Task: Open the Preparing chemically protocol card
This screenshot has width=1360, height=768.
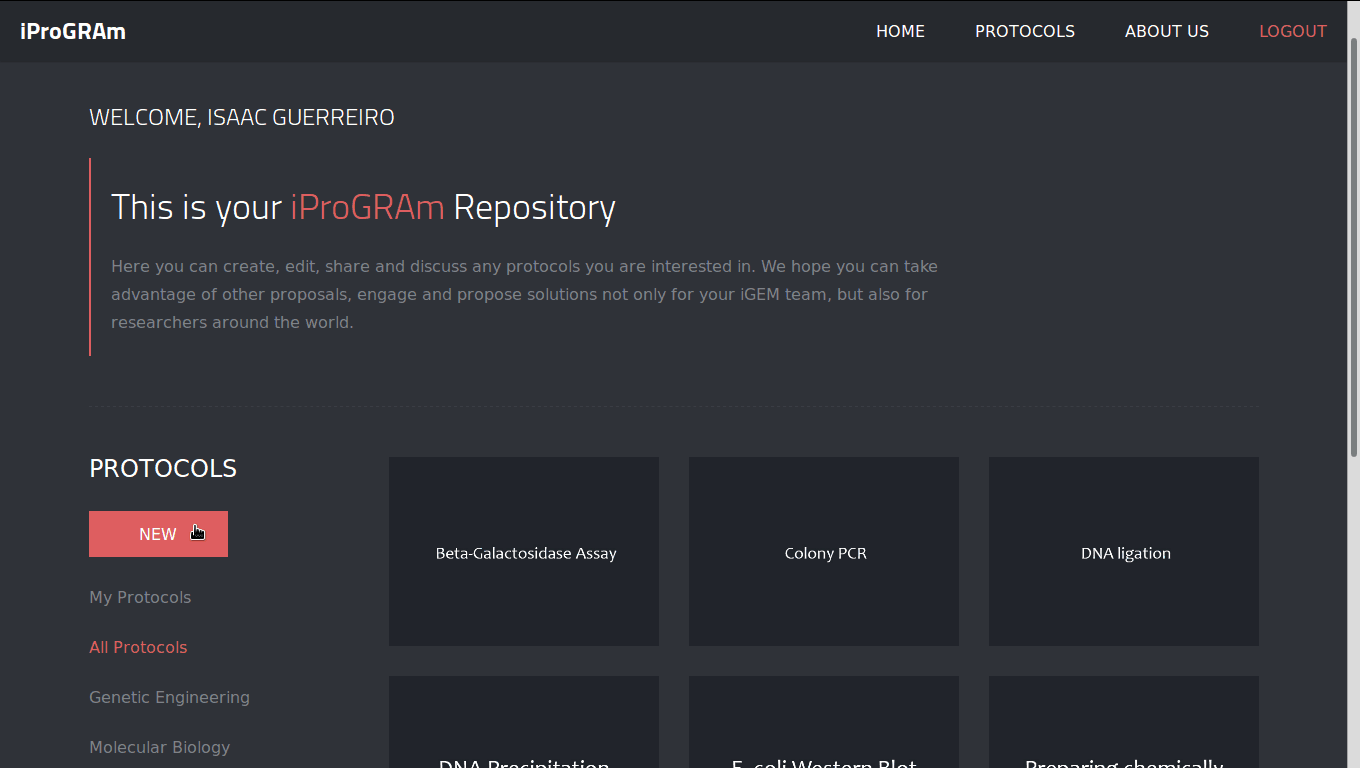Action: coord(1124,722)
